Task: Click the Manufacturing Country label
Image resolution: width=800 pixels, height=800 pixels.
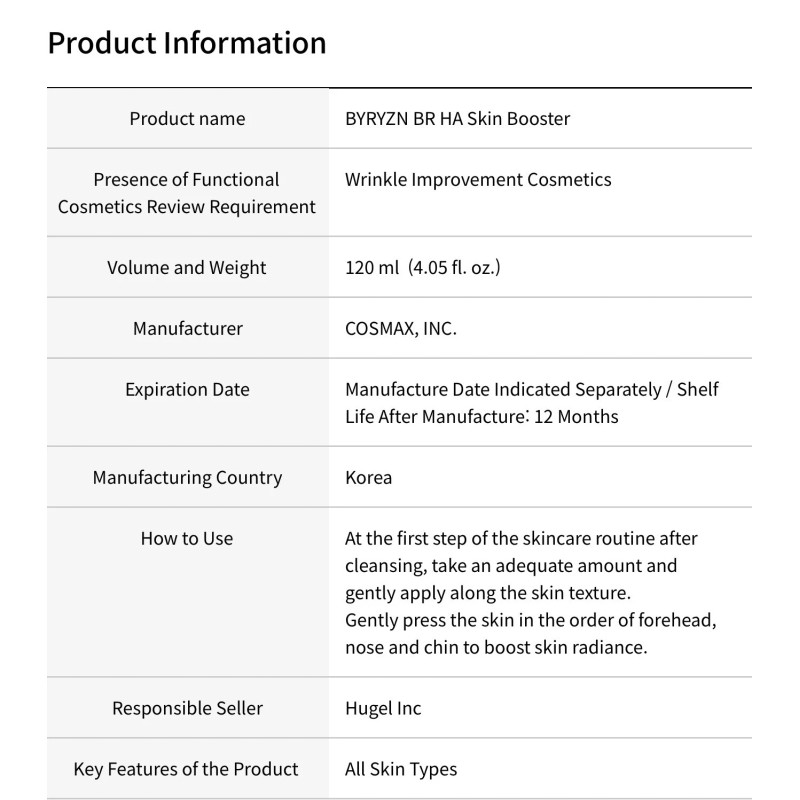Action: (x=187, y=478)
